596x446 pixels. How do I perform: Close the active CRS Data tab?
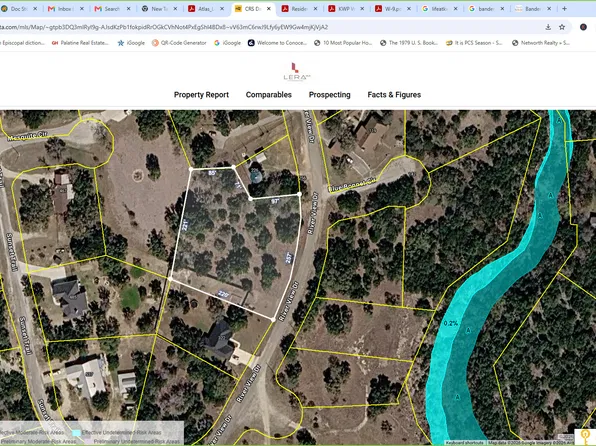(x=269, y=8)
